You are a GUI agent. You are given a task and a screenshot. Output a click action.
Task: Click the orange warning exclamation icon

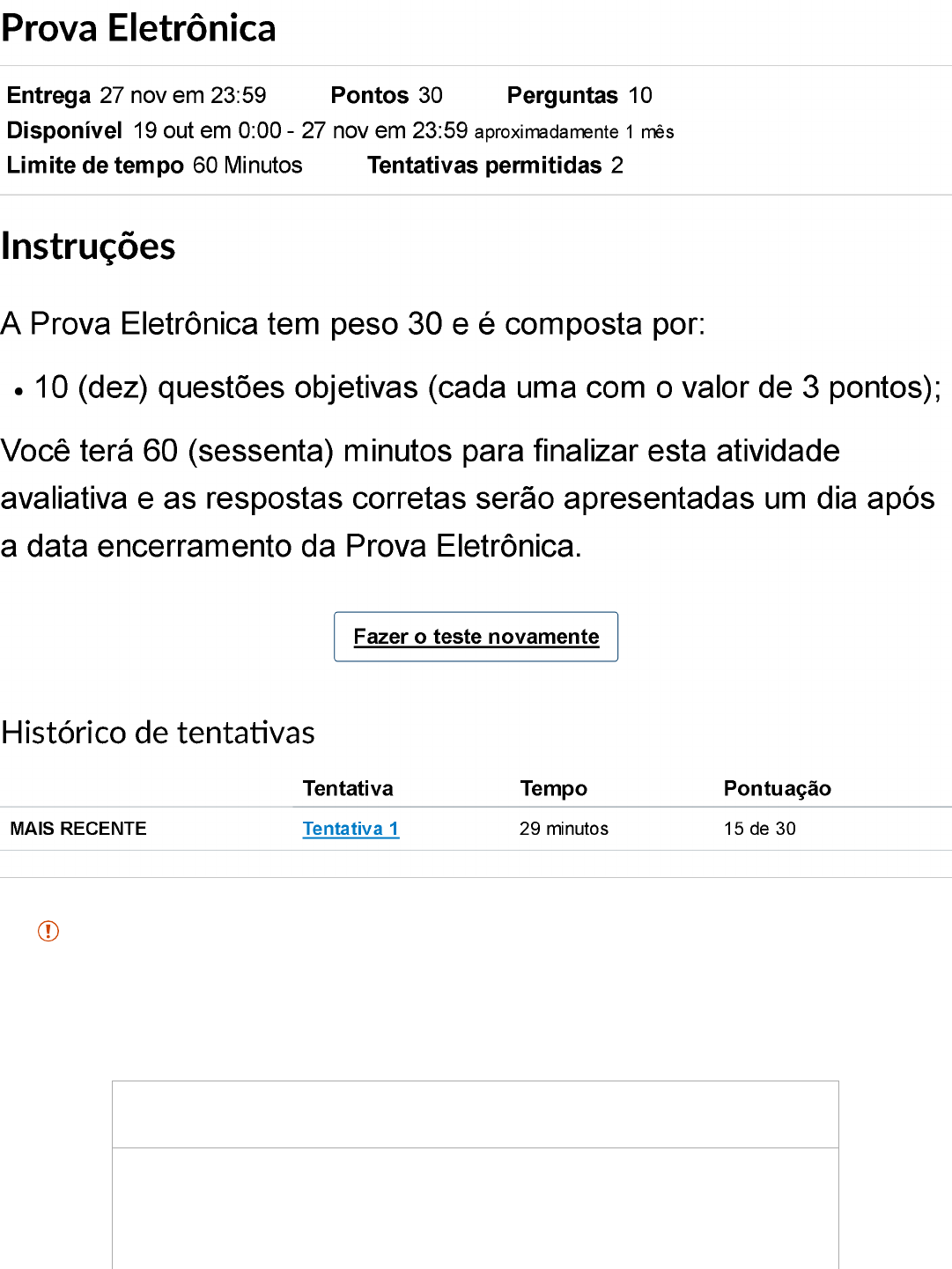pyautogui.click(x=48, y=931)
